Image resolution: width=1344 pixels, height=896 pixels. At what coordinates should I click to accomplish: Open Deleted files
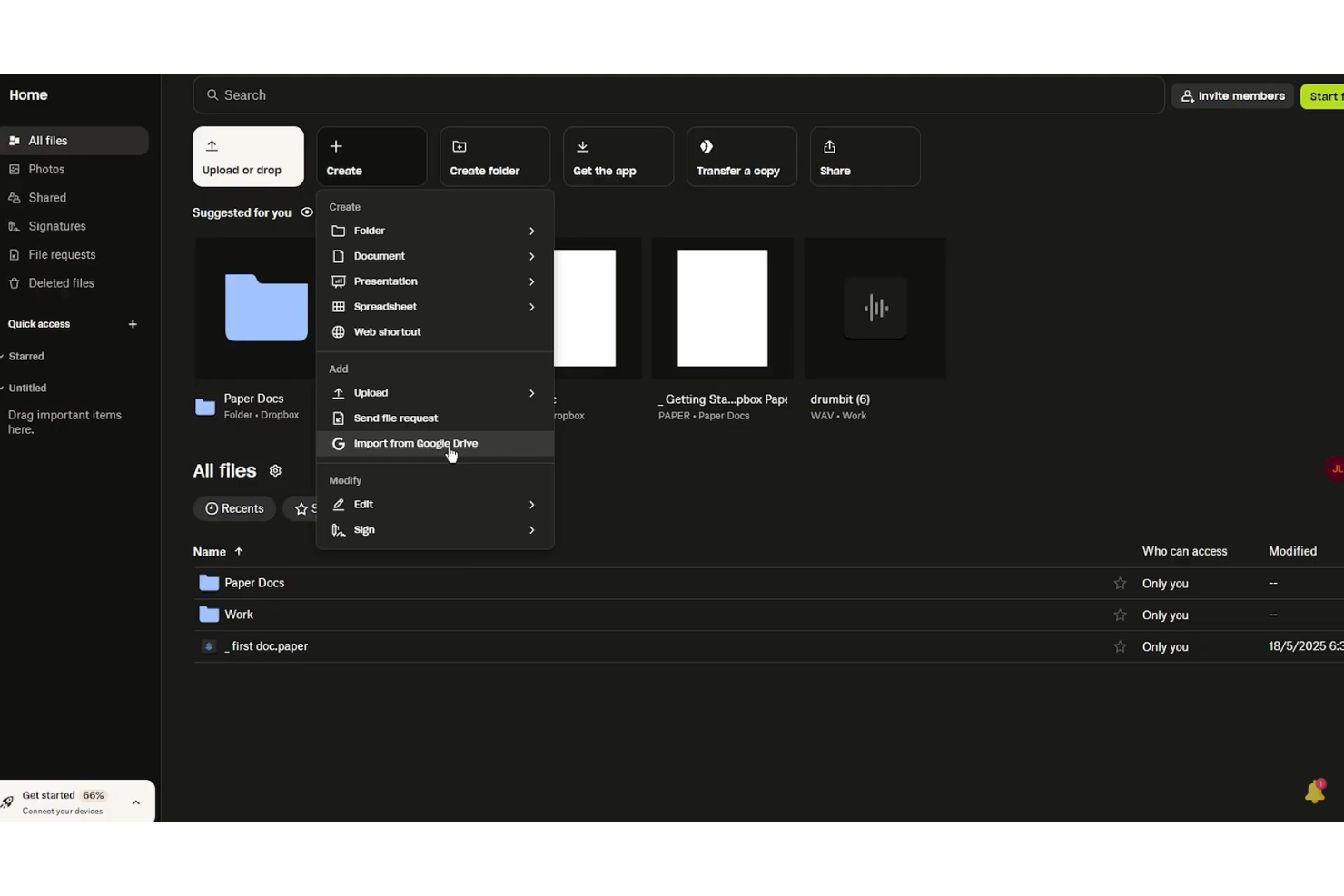tap(61, 282)
